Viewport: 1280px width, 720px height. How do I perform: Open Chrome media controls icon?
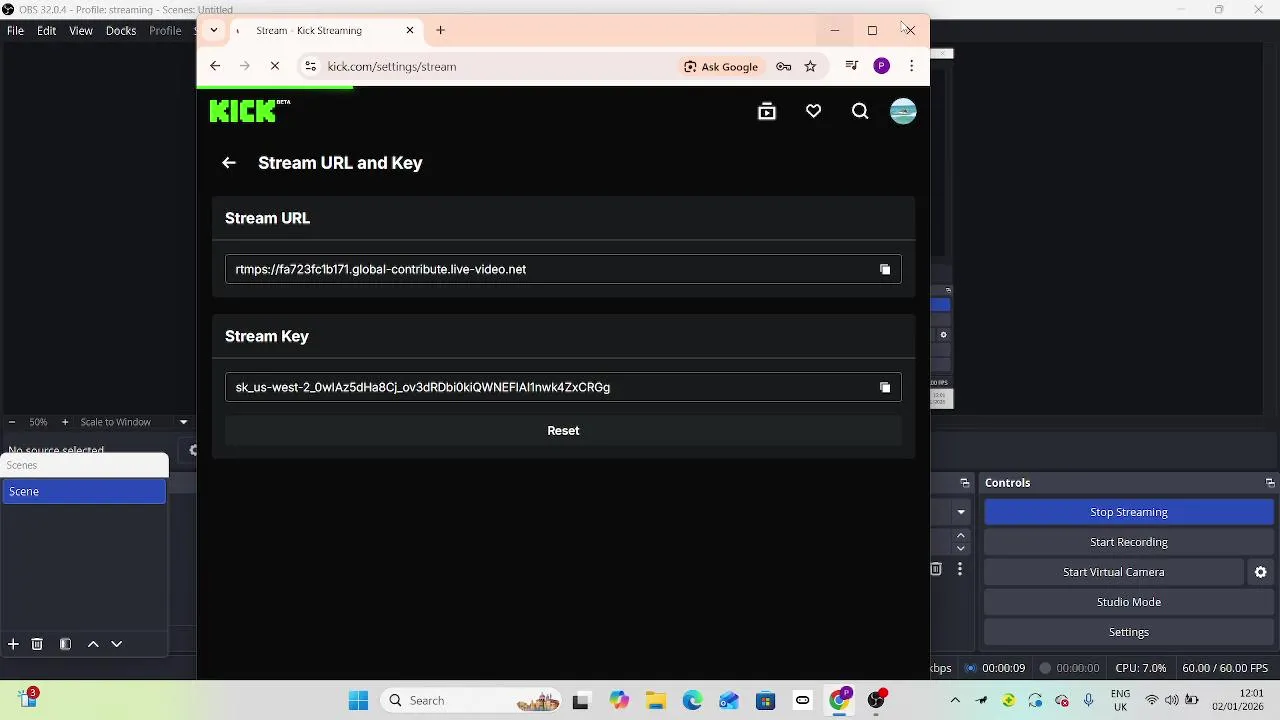[x=852, y=66]
